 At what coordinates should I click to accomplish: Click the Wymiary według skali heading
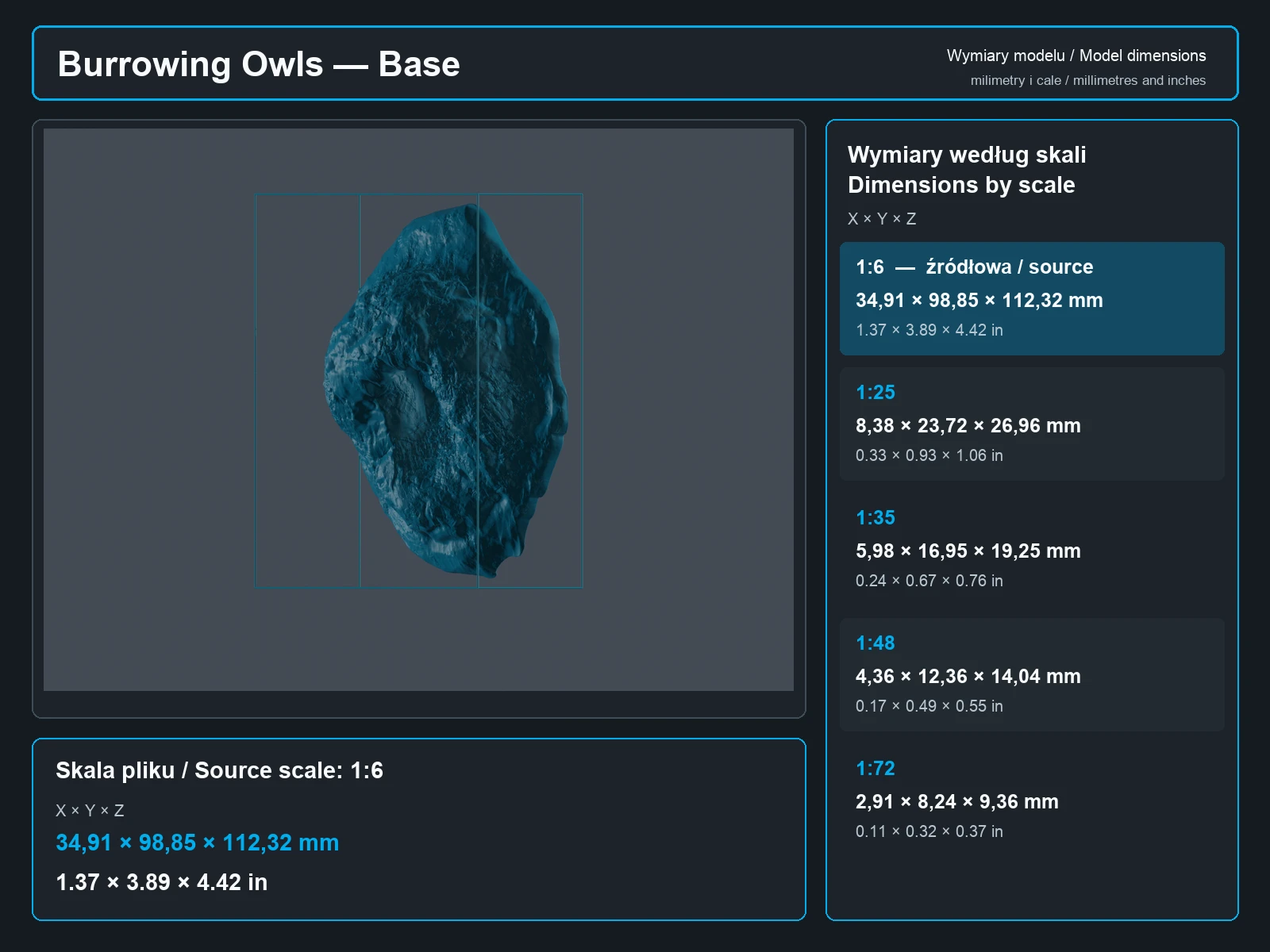(x=967, y=155)
